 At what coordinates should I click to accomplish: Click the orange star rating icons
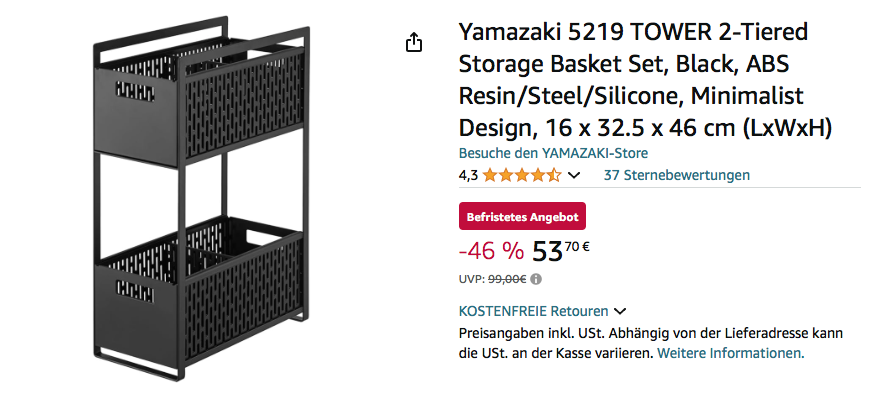[522, 175]
